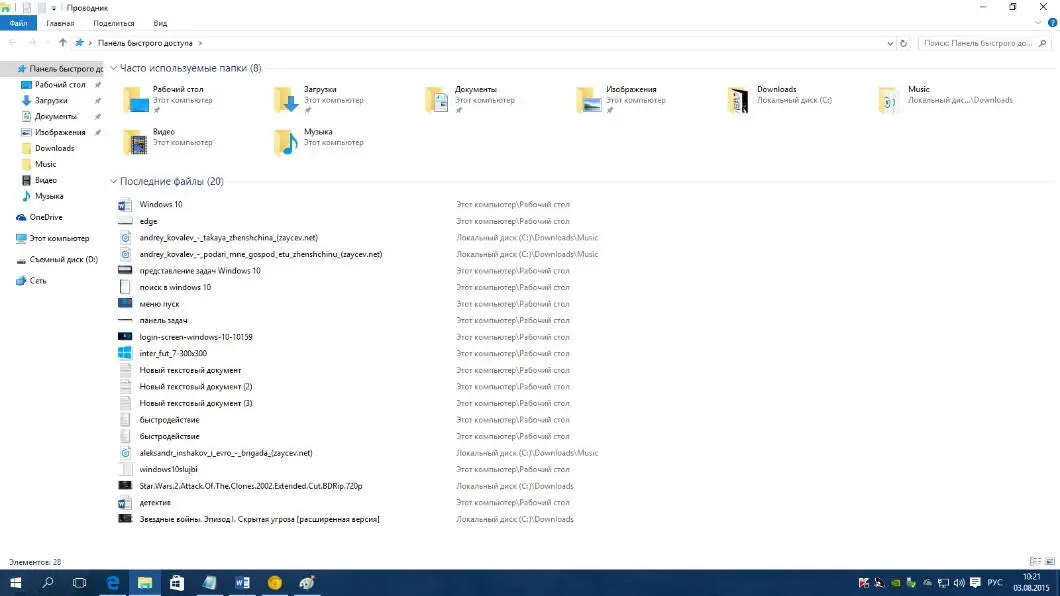Switch to details view in status bar
1060x596 pixels.
pos(1035,562)
